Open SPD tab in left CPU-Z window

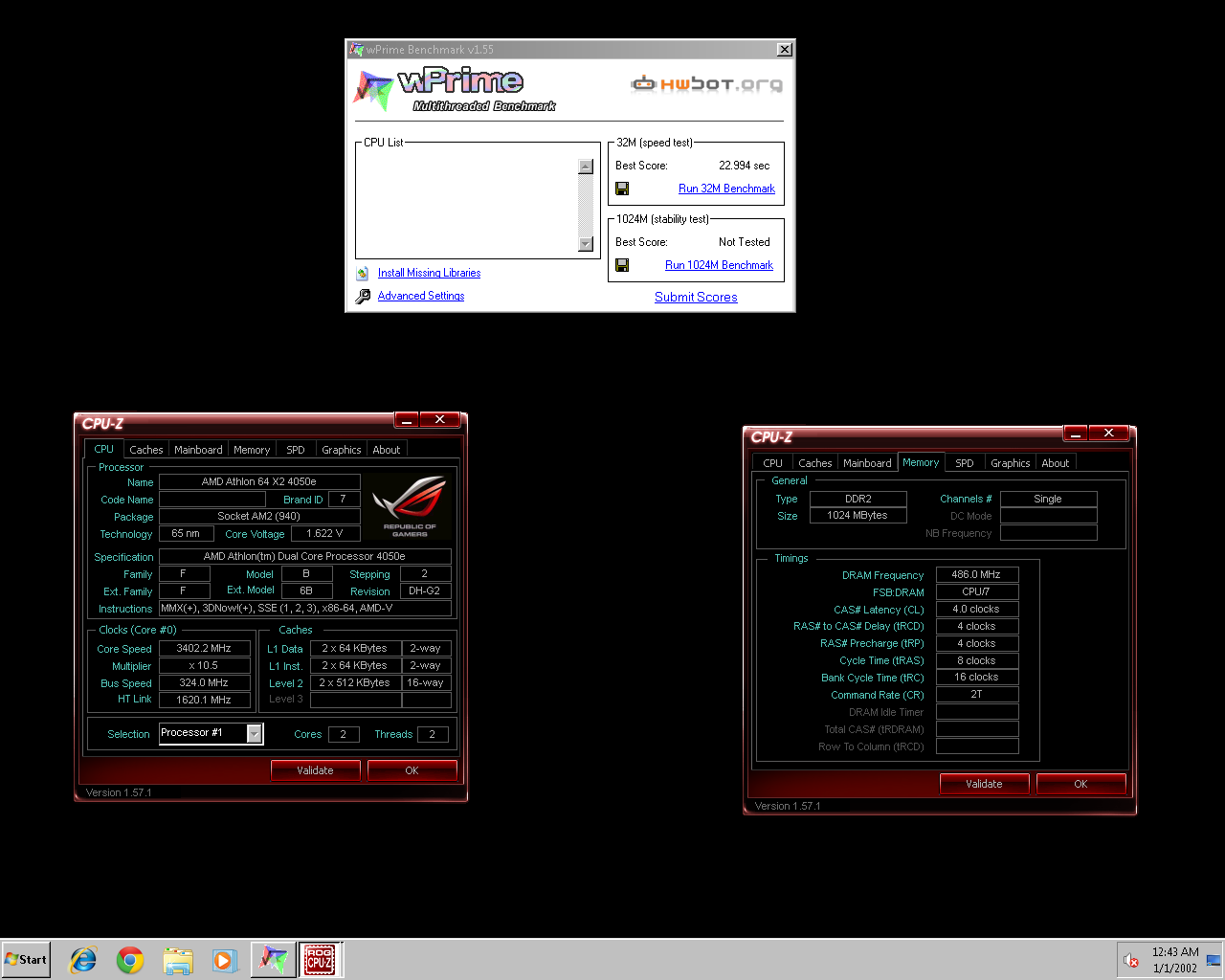(x=296, y=450)
